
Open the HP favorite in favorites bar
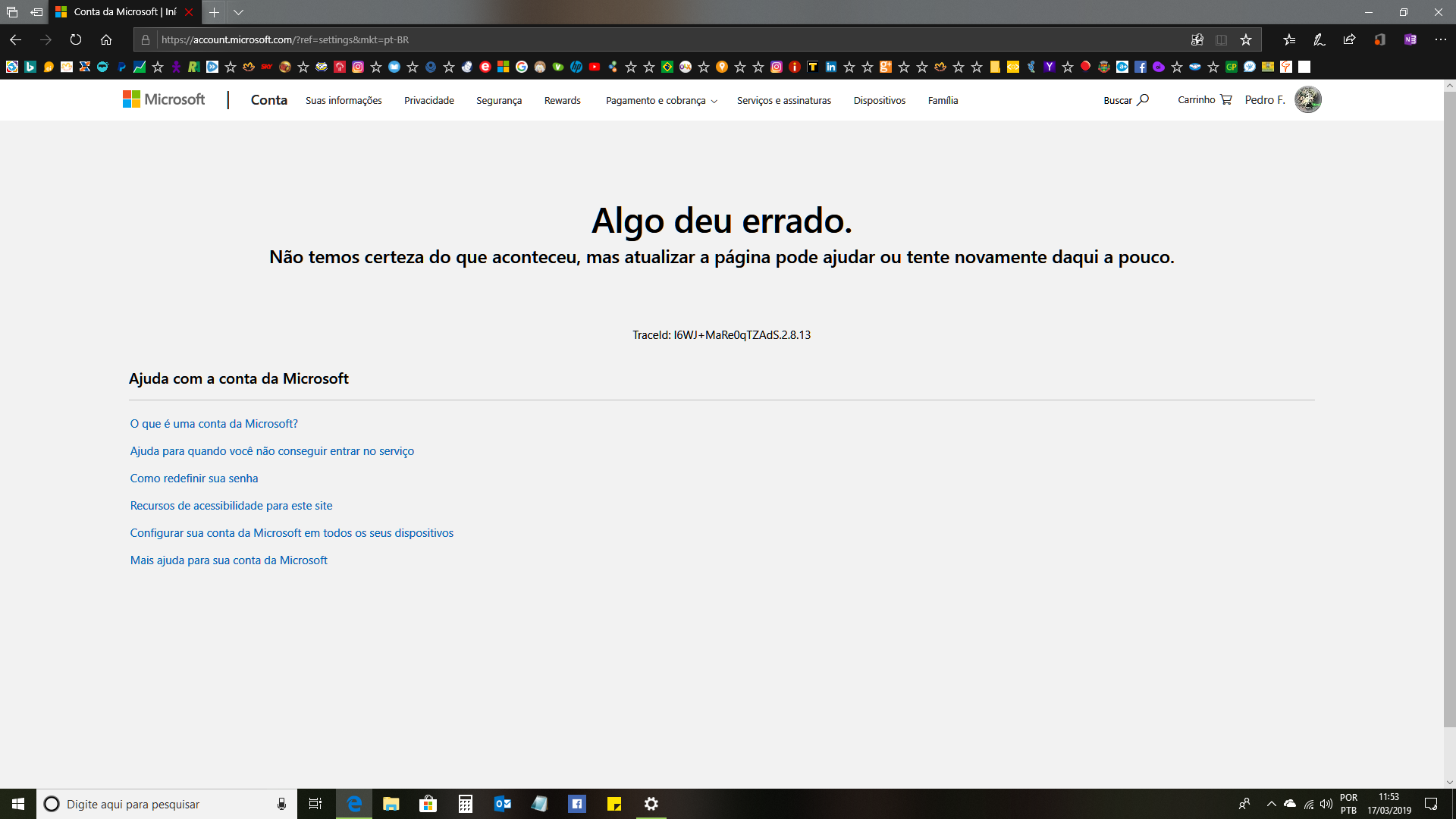pos(576,67)
